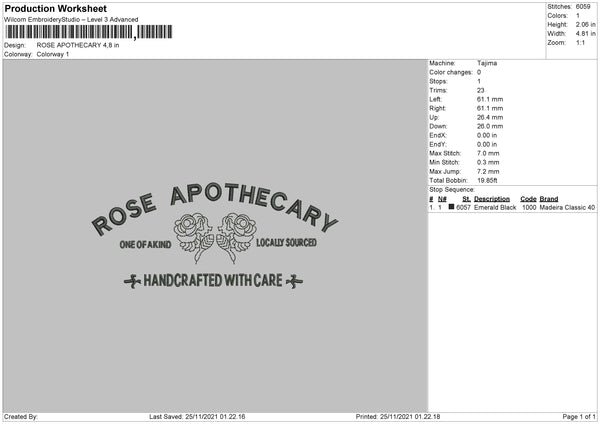Click Colorway 1 value
The image size is (600, 424).
click(53, 54)
